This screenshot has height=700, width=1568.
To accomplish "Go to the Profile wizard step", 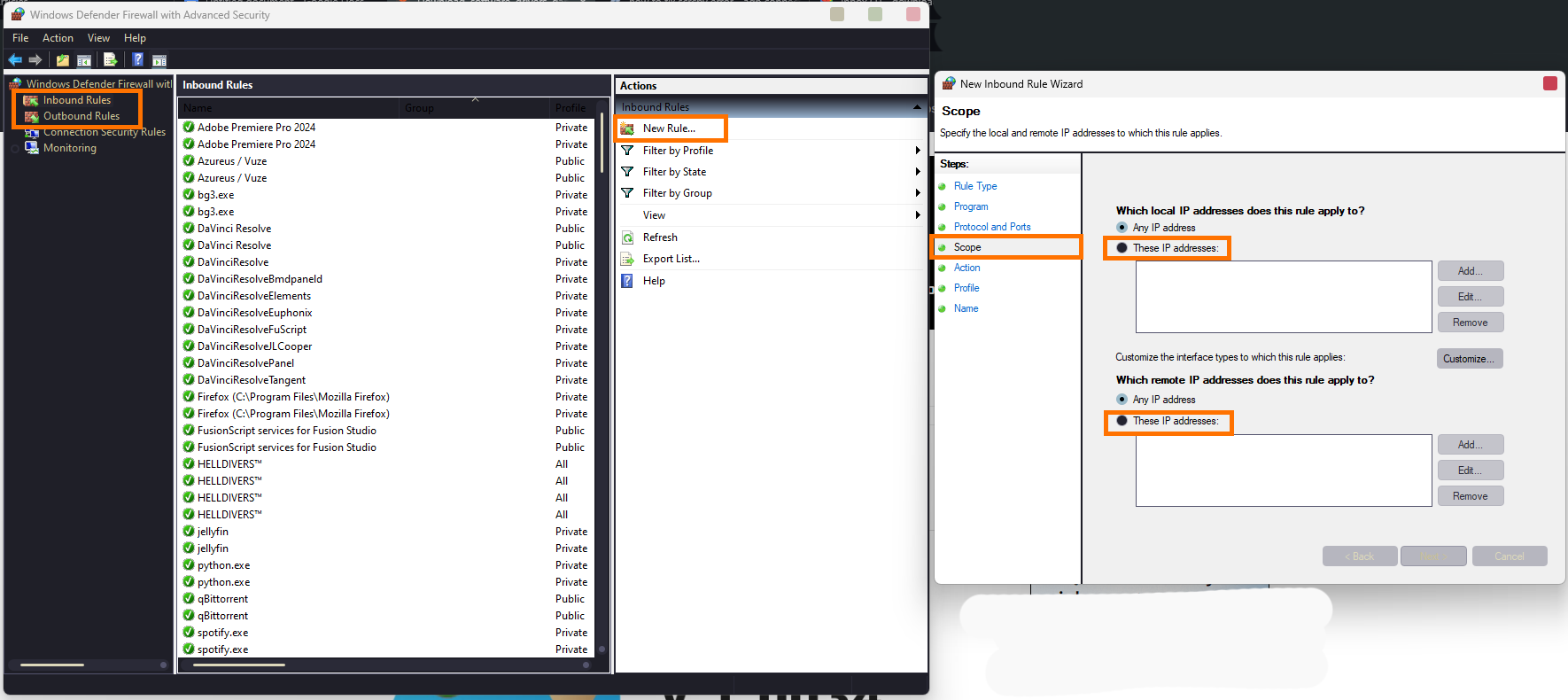I will point(966,288).
